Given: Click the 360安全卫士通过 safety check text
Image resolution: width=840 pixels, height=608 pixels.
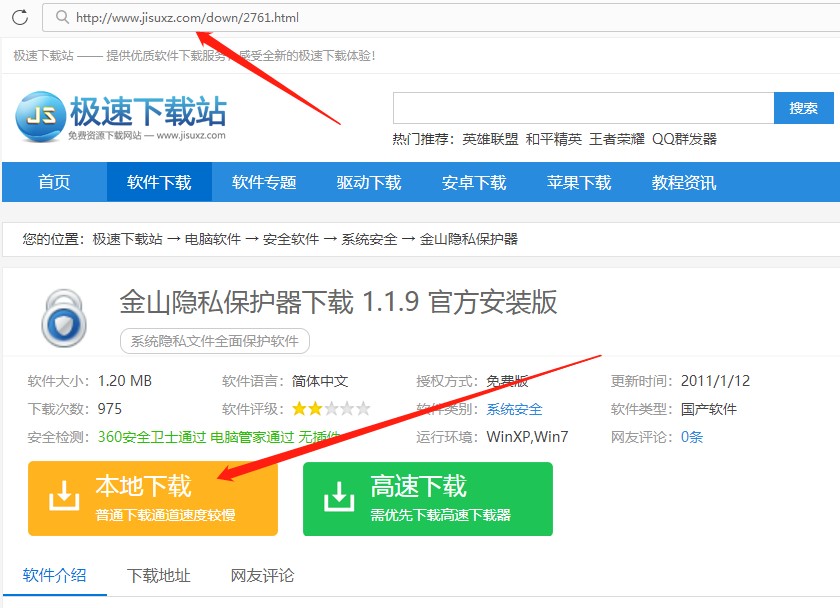Looking at the screenshot, I should point(152,437).
